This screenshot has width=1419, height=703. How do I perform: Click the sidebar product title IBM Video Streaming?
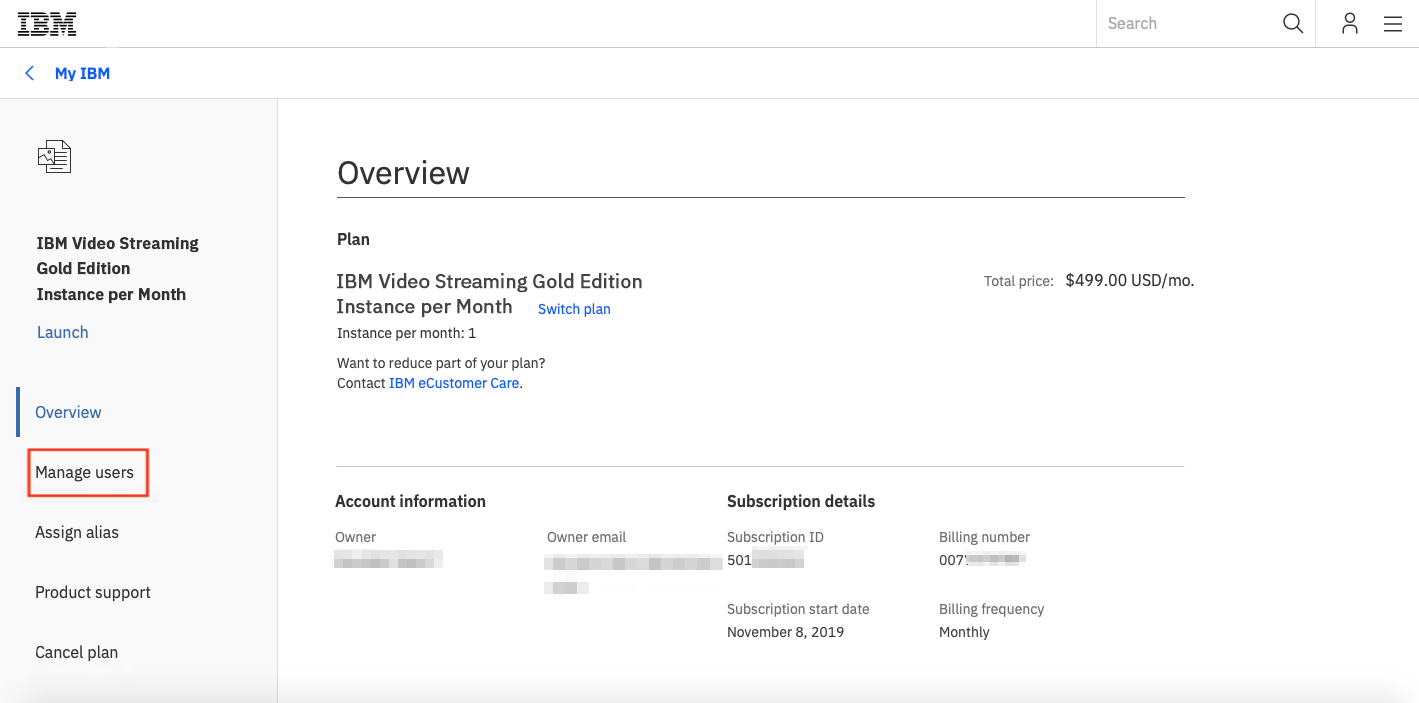[x=117, y=268]
